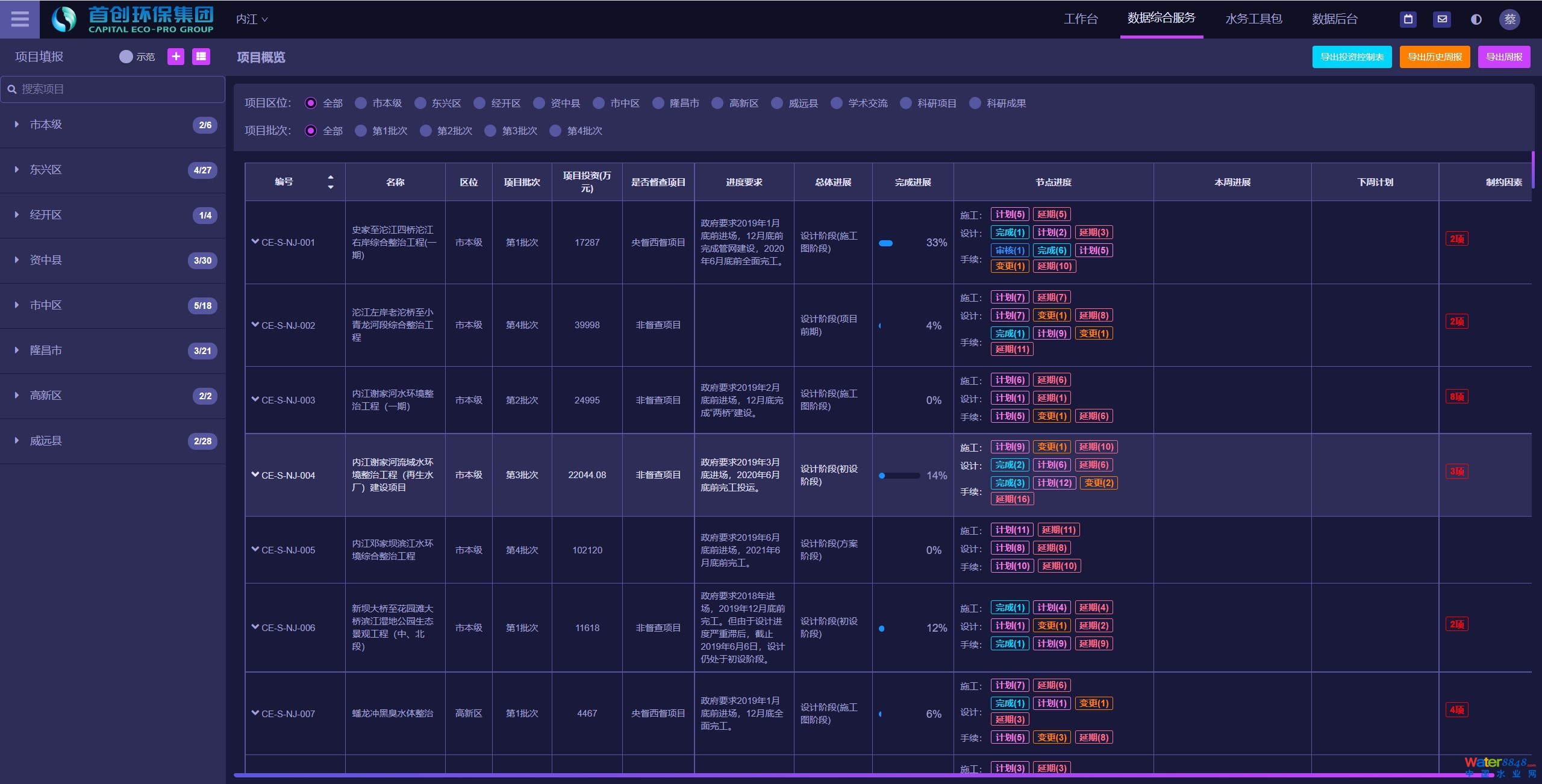The width and height of the screenshot is (1542, 784).
Task: Open the mail envelope icon
Action: (1442, 19)
